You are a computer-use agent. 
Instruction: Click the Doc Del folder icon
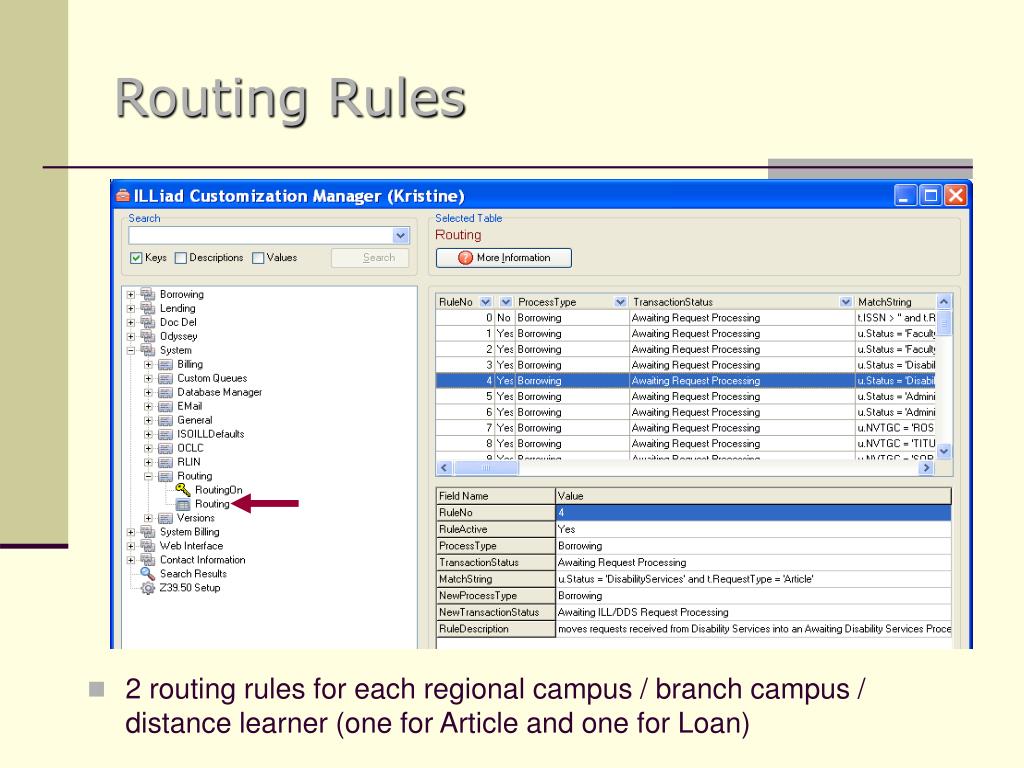click(148, 322)
